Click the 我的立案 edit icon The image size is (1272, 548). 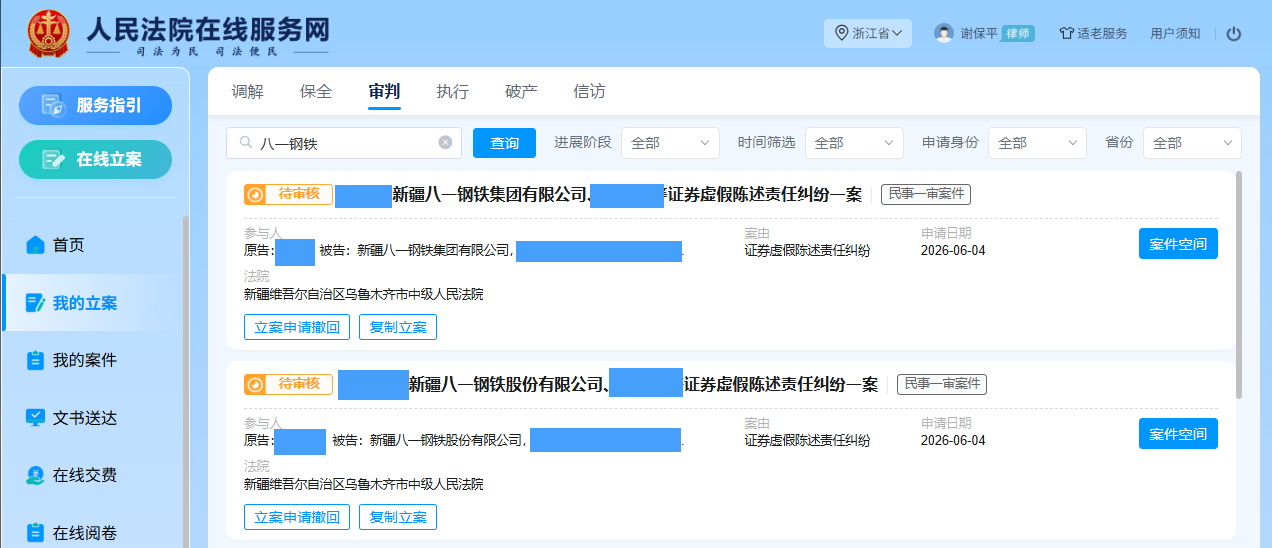(x=36, y=303)
